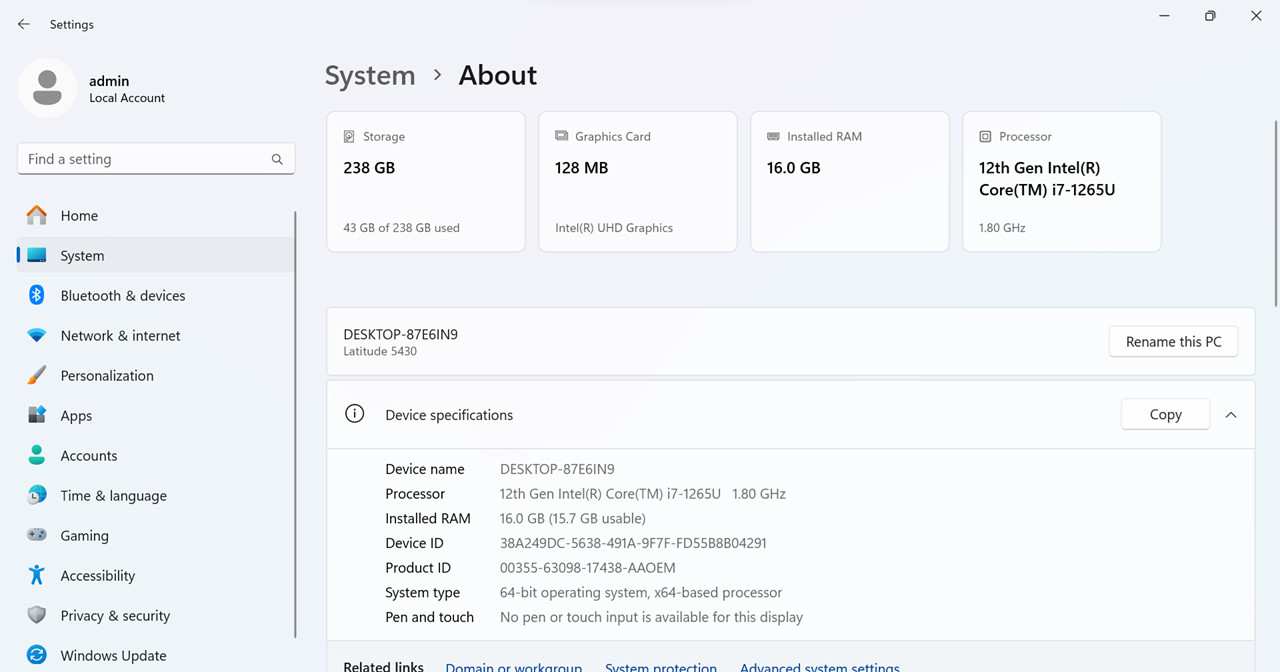Open the Graphics Card 128 MB card
Screen dimensions: 1280x672
tap(638, 181)
